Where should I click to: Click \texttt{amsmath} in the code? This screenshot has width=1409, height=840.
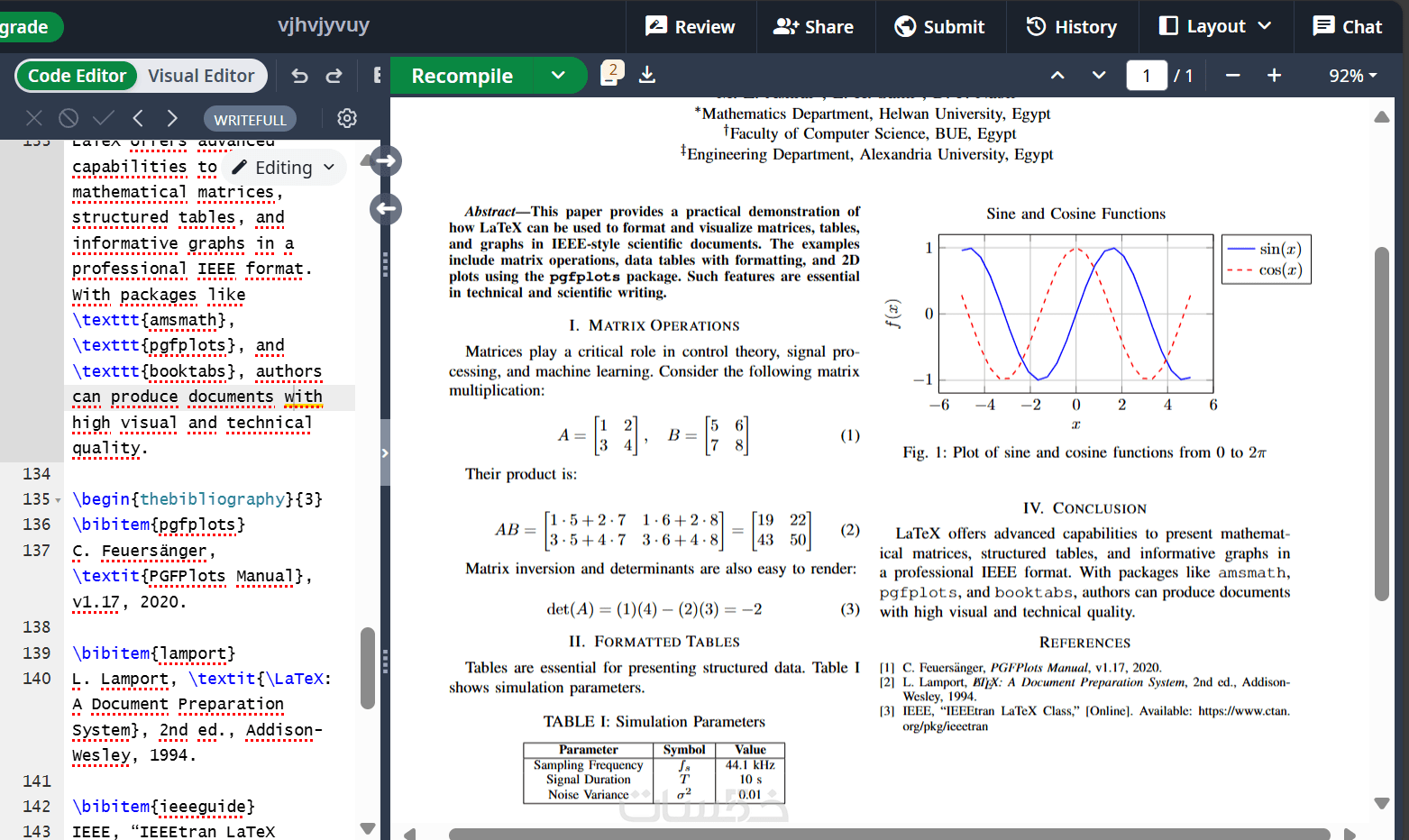click(149, 320)
